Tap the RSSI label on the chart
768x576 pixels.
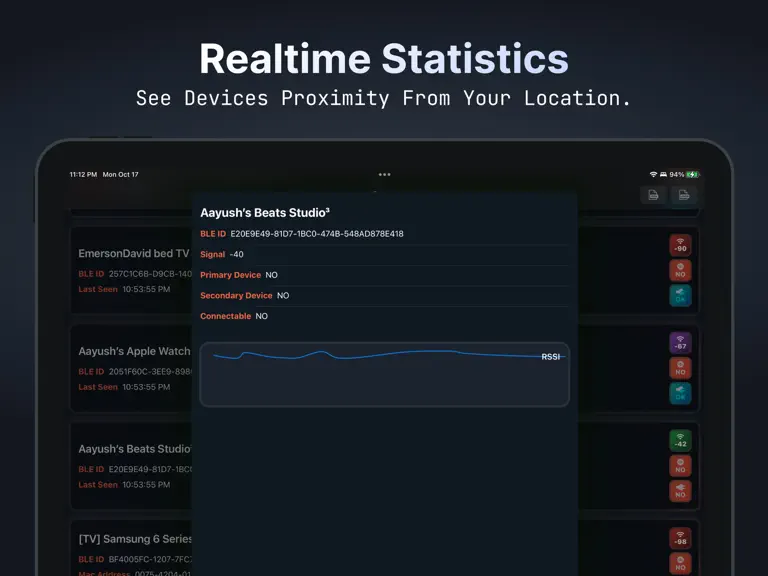551,357
